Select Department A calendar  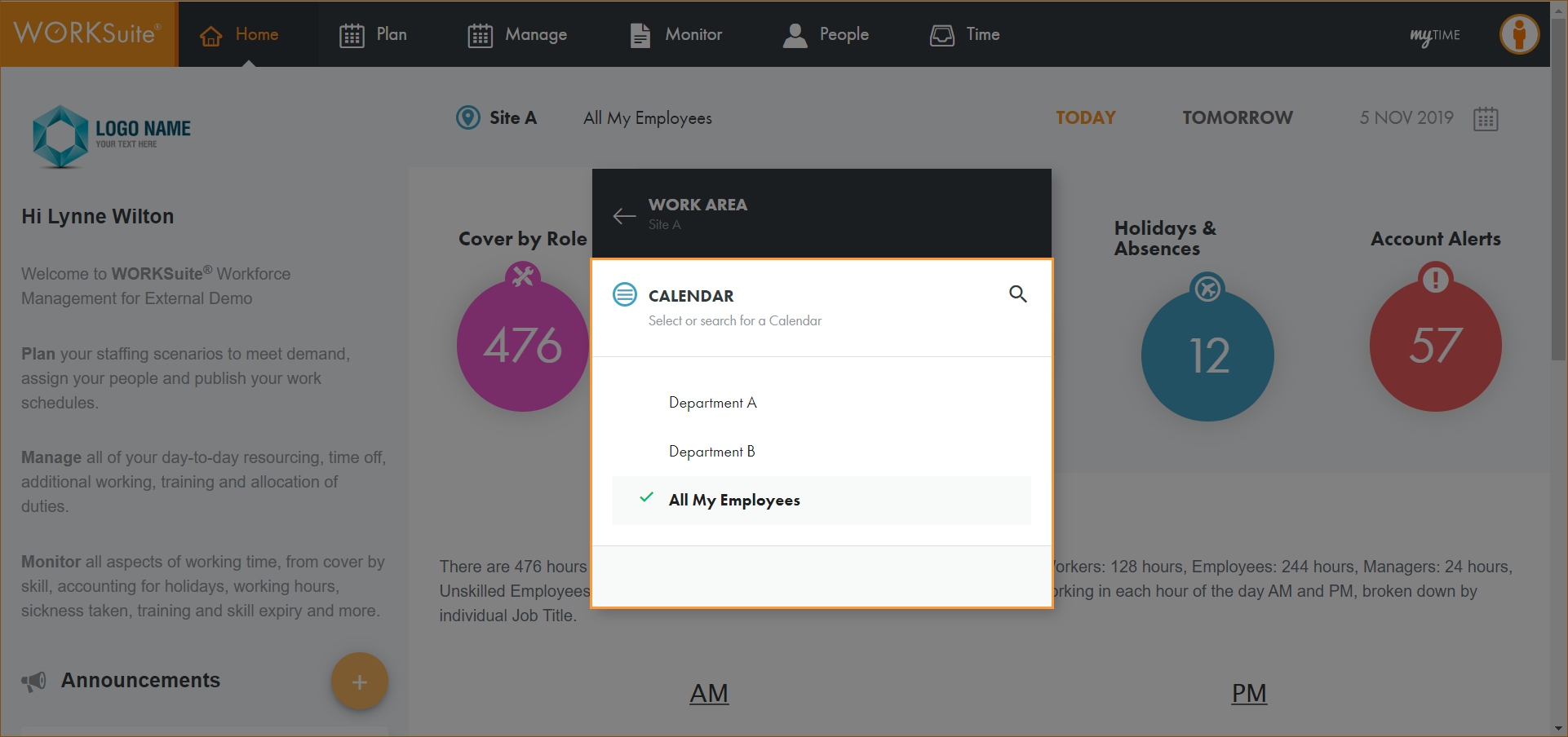[x=712, y=403]
